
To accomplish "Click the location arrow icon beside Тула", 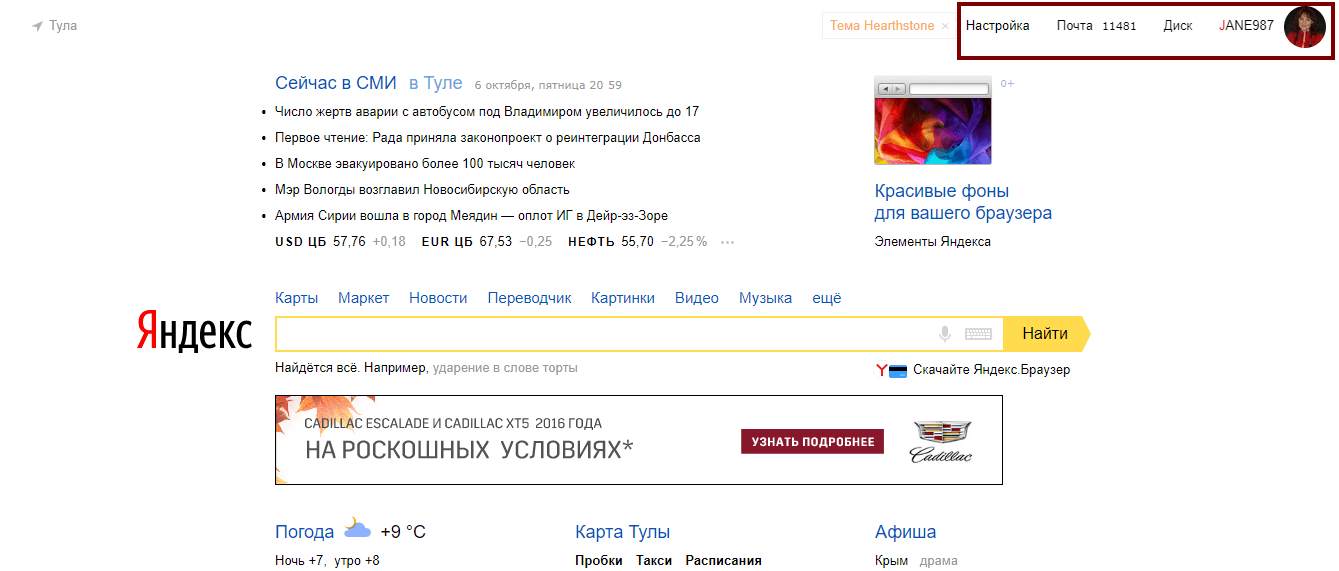I will click(x=37, y=26).
